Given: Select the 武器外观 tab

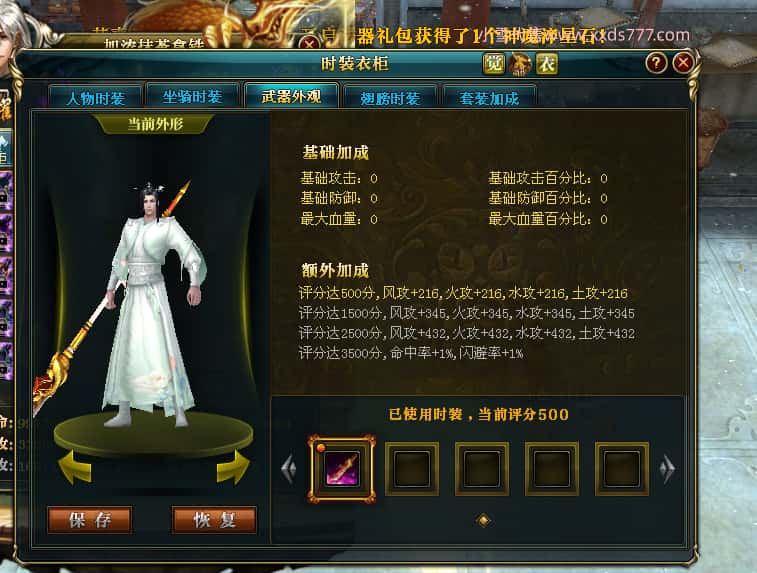Looking at the screenshot, I should tap(291, 96).
